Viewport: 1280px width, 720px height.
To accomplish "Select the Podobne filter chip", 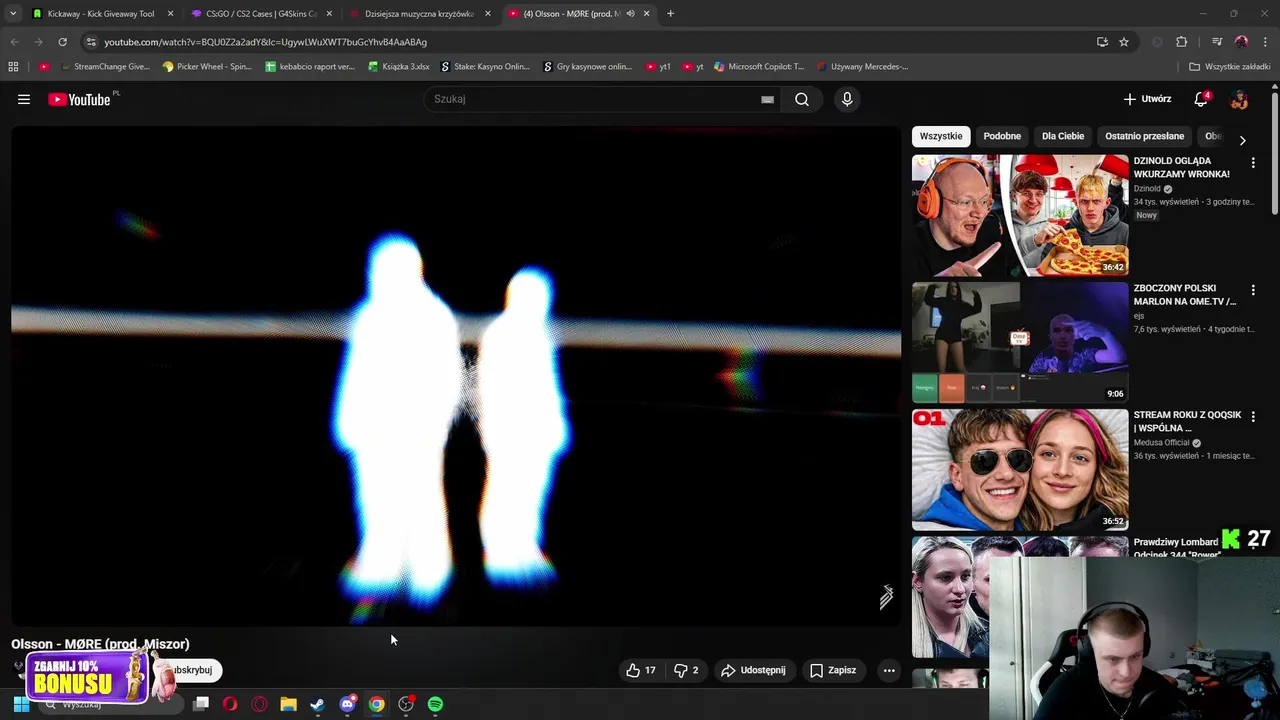I will coord(1002,136).
